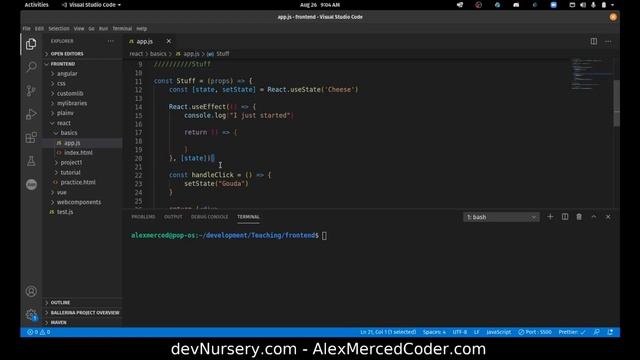Click the UTF-8 encoding status item
The width and height of the screenshot is (640, 360).
pyautogui.click(x=460, y=332)
